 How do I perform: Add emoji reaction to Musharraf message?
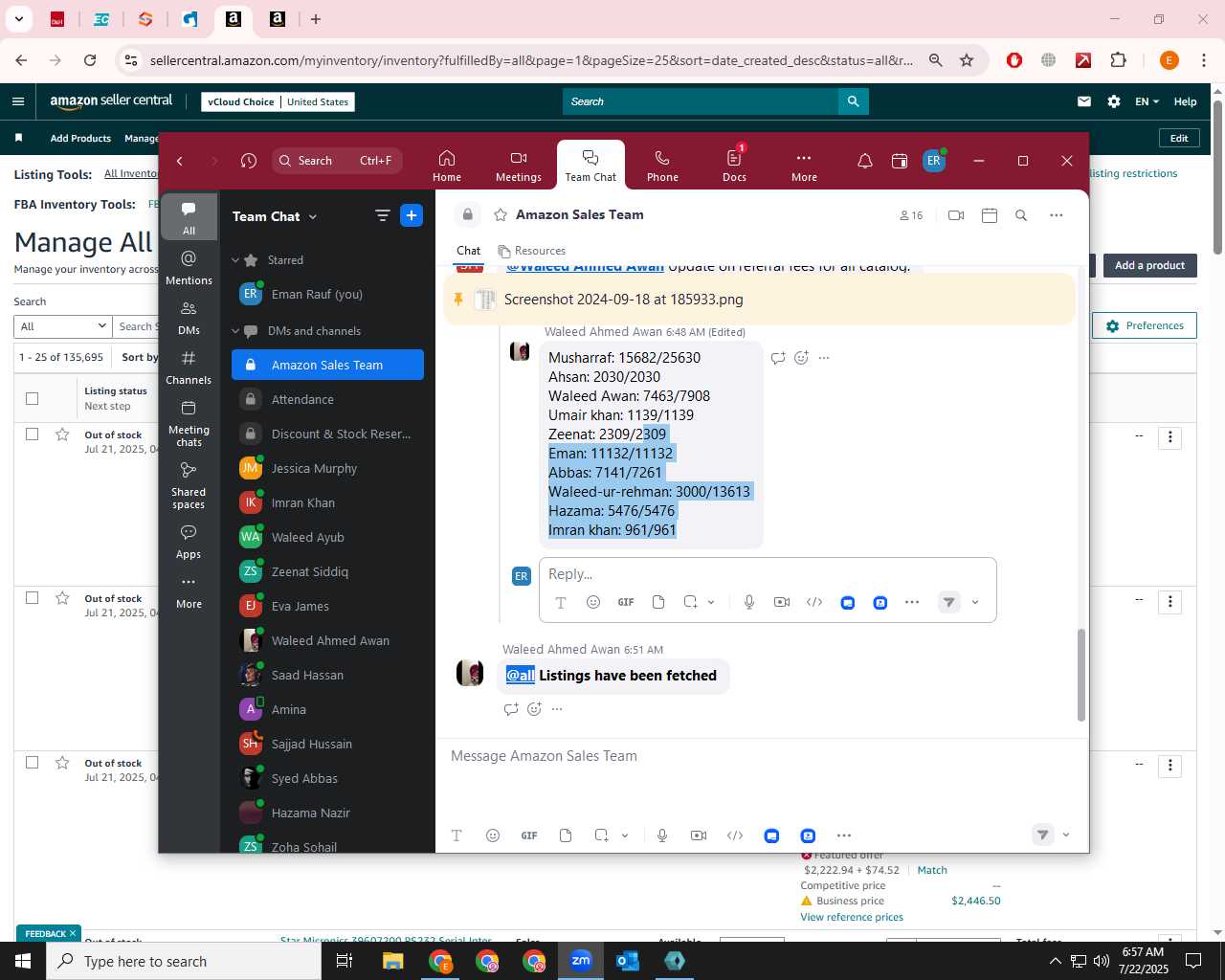pos(801,358)
